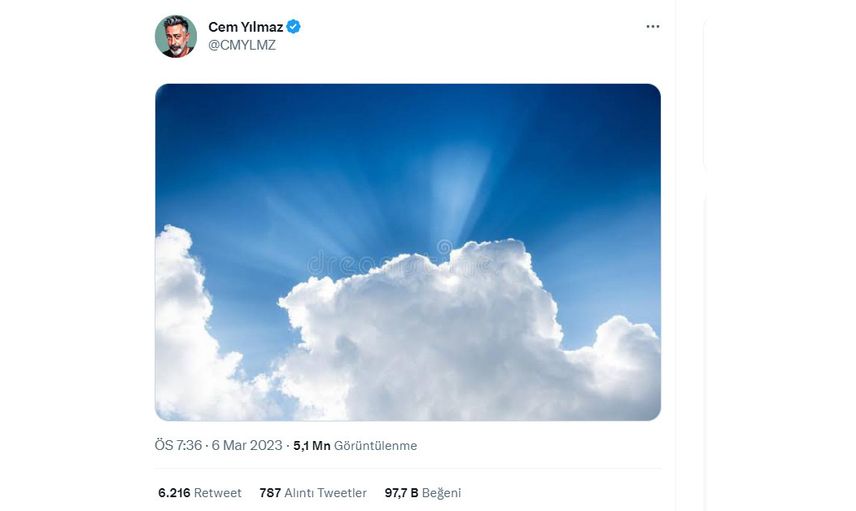Image resolution: width=856 pixels, height=511 pixels.
Task: Click Cem Yılmaz's profile avatar picture
Action: [176, 36]
